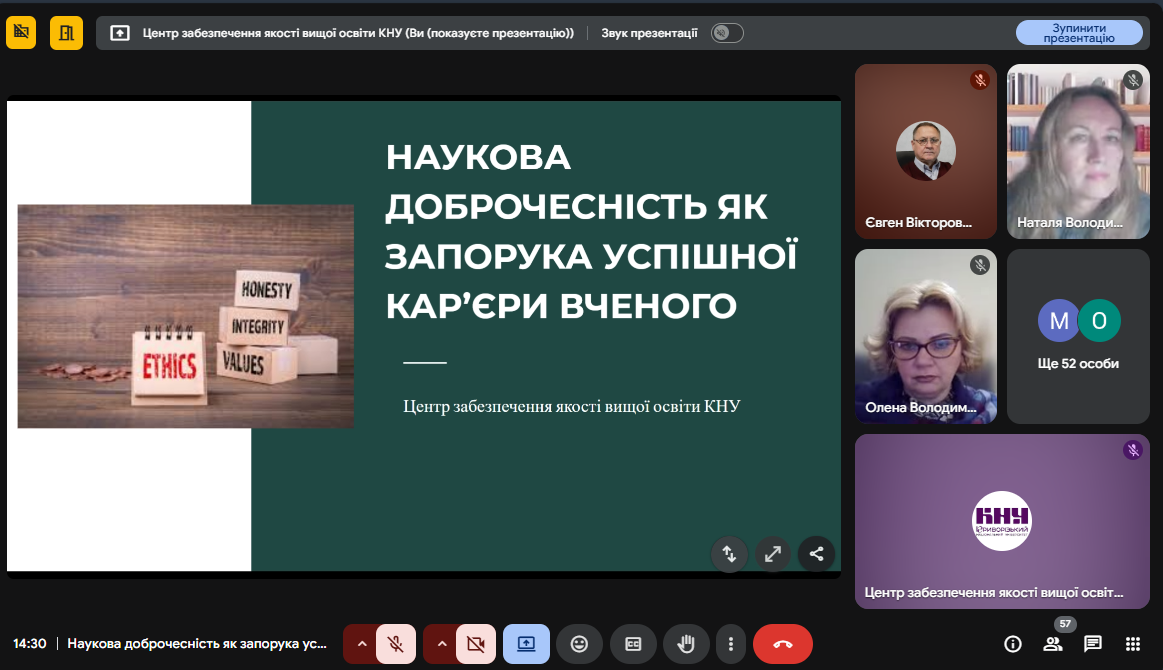Click the Ще 52 особи participants tile

[x=1078, y=336]
